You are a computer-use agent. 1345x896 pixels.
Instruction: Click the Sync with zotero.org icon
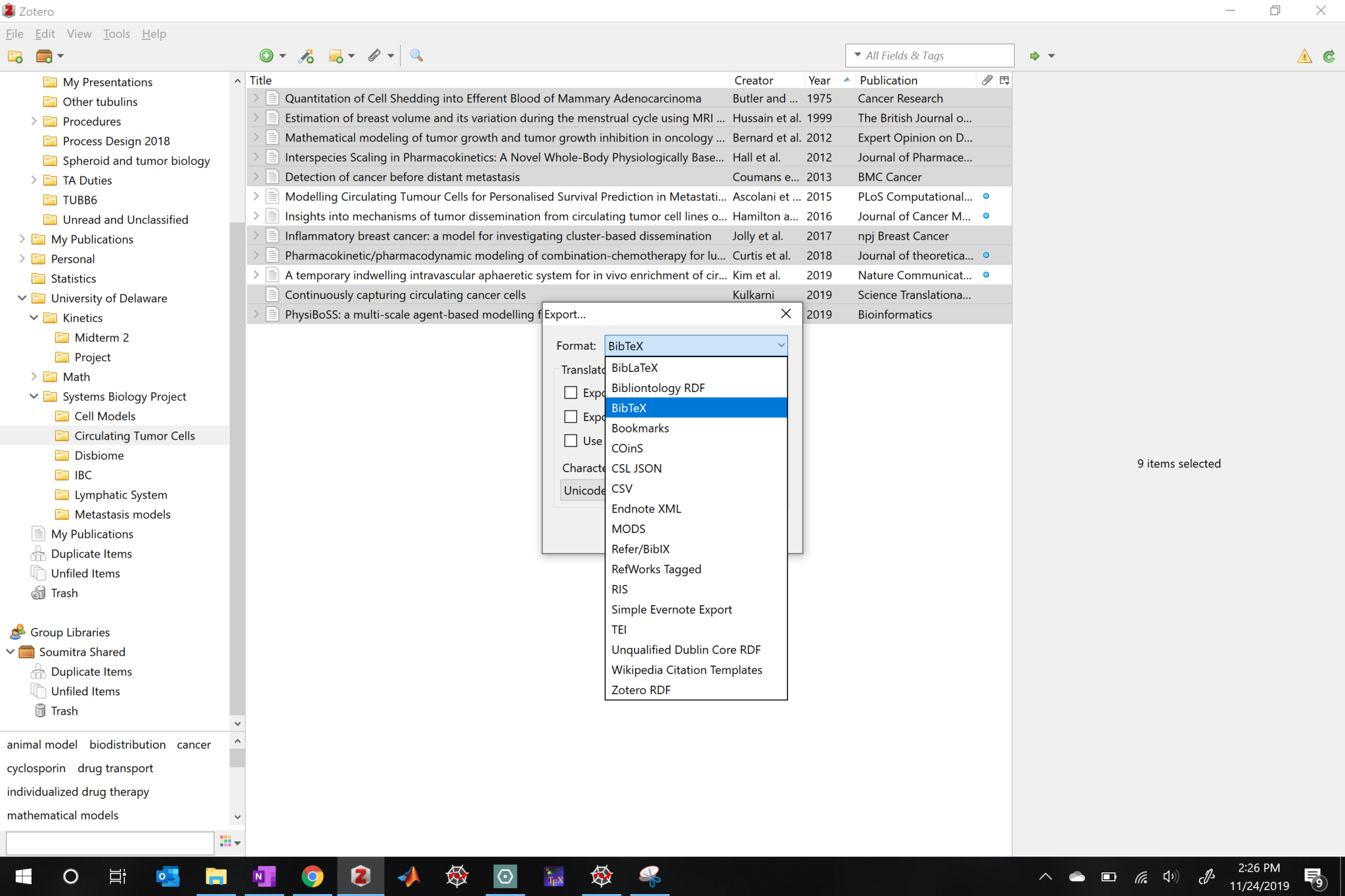point(1329,56)
